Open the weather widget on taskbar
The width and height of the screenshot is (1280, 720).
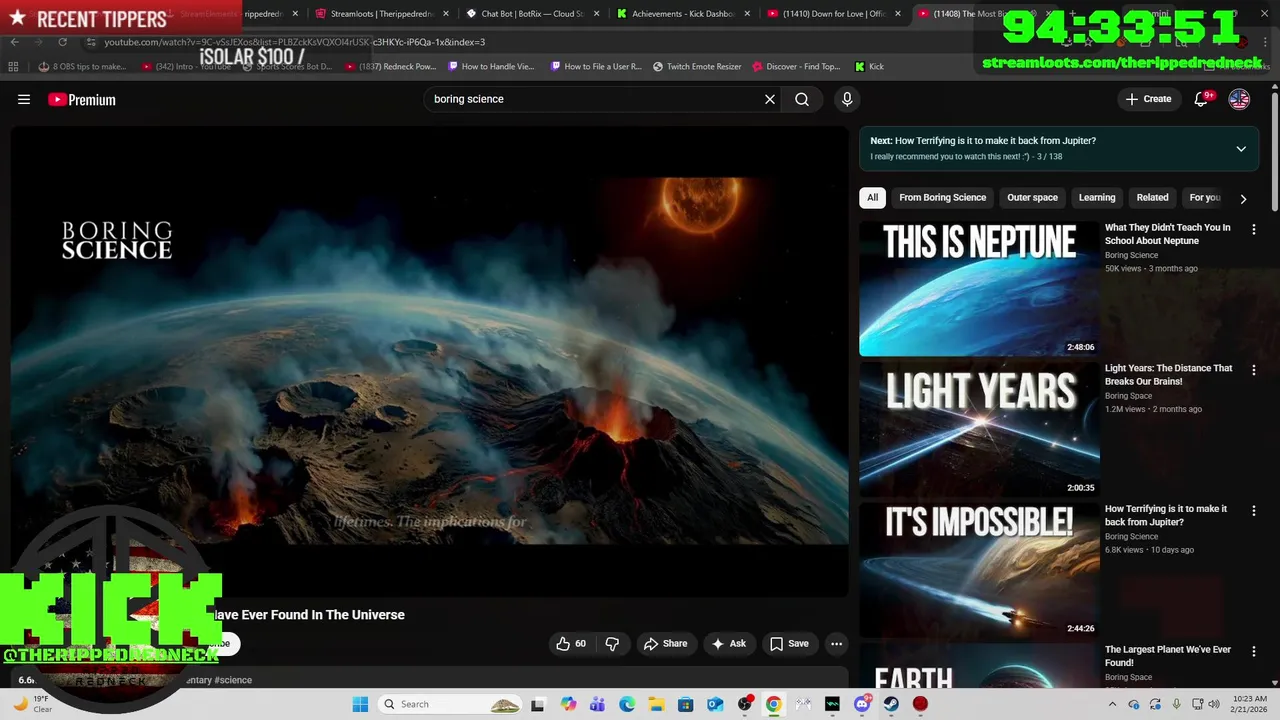click(x=32, y=704)
